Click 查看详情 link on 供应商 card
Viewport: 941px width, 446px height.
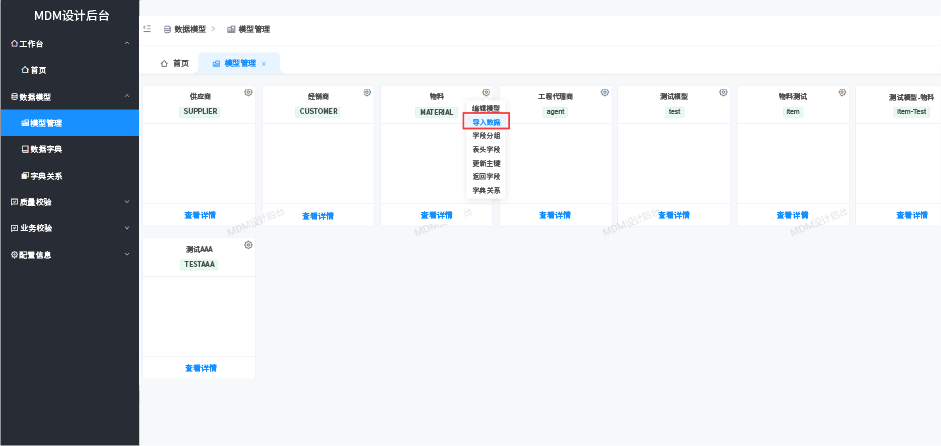click(200, 215)
